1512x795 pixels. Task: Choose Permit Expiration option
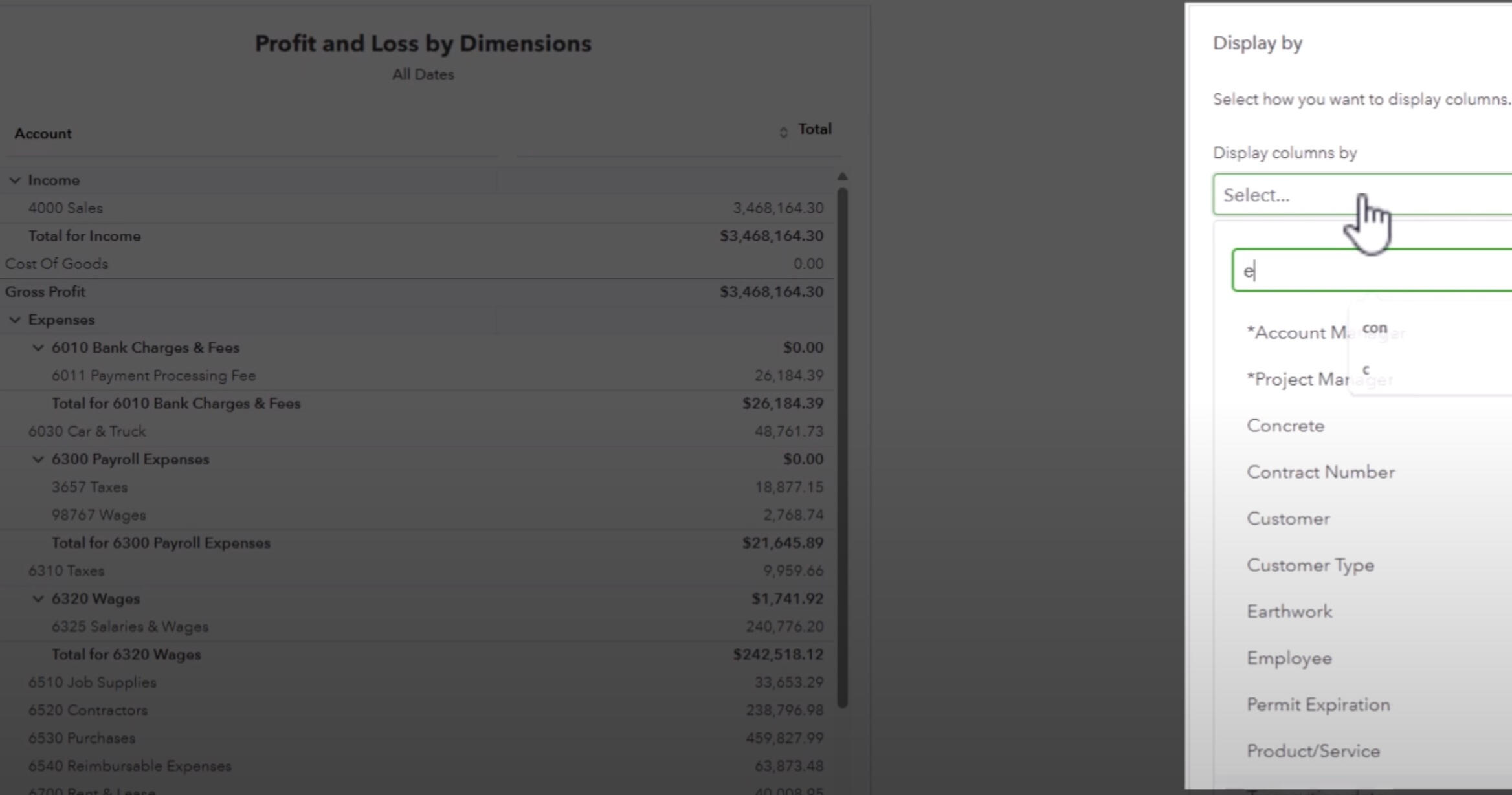[1318, 705]
